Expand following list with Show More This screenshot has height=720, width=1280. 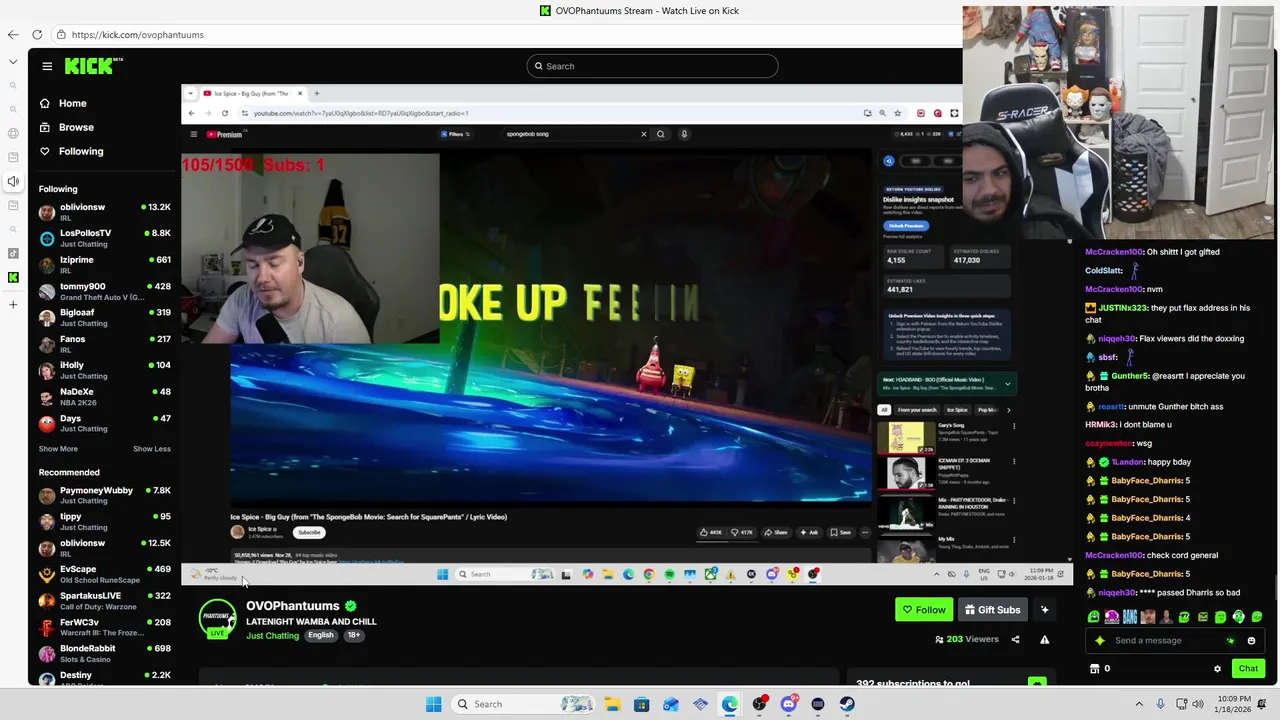click(58, 449)
